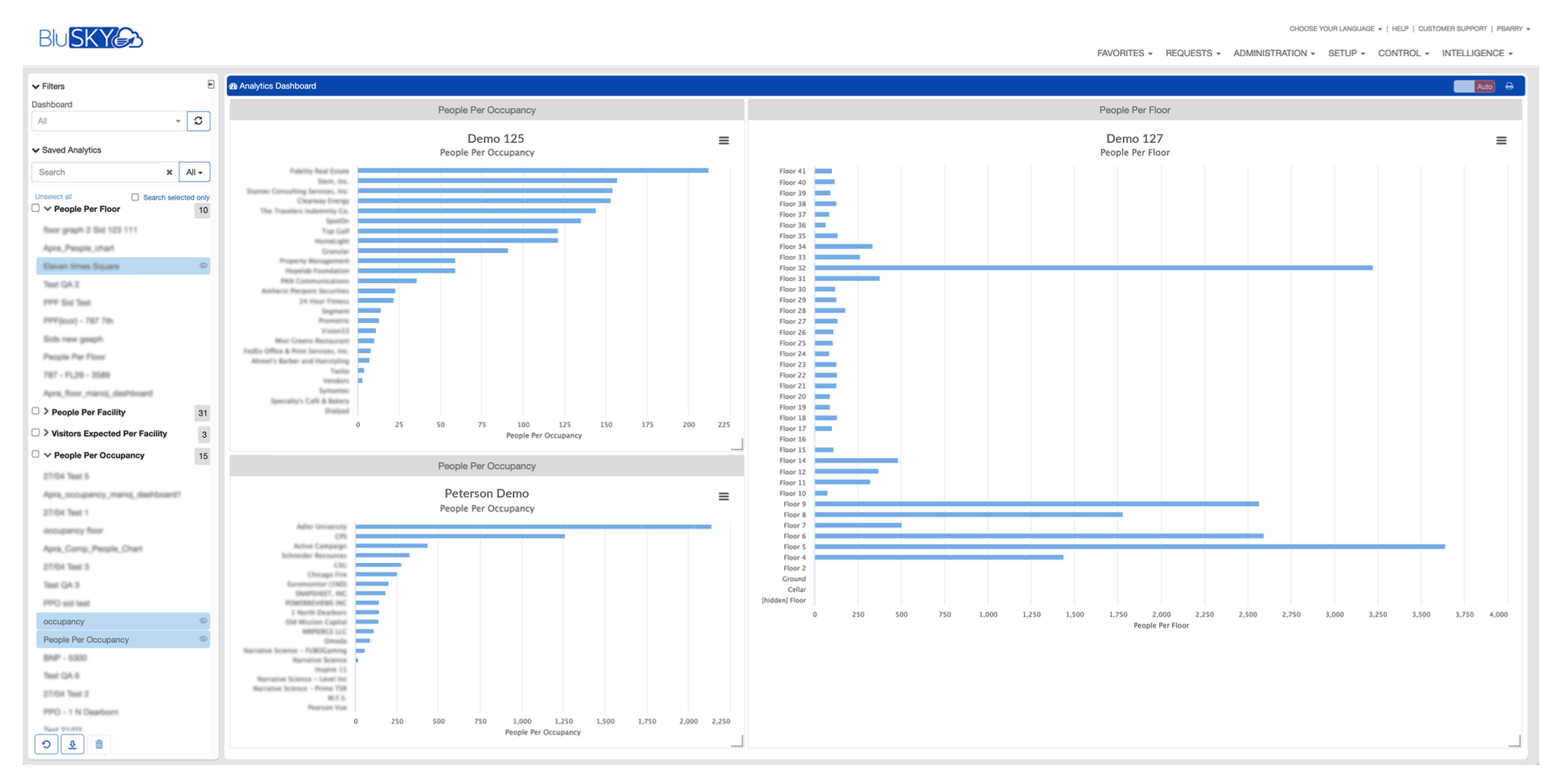Expand Visitors Expected Per Facility group
The width and height of the screenshot is (1568, 784).
(46, 433)
